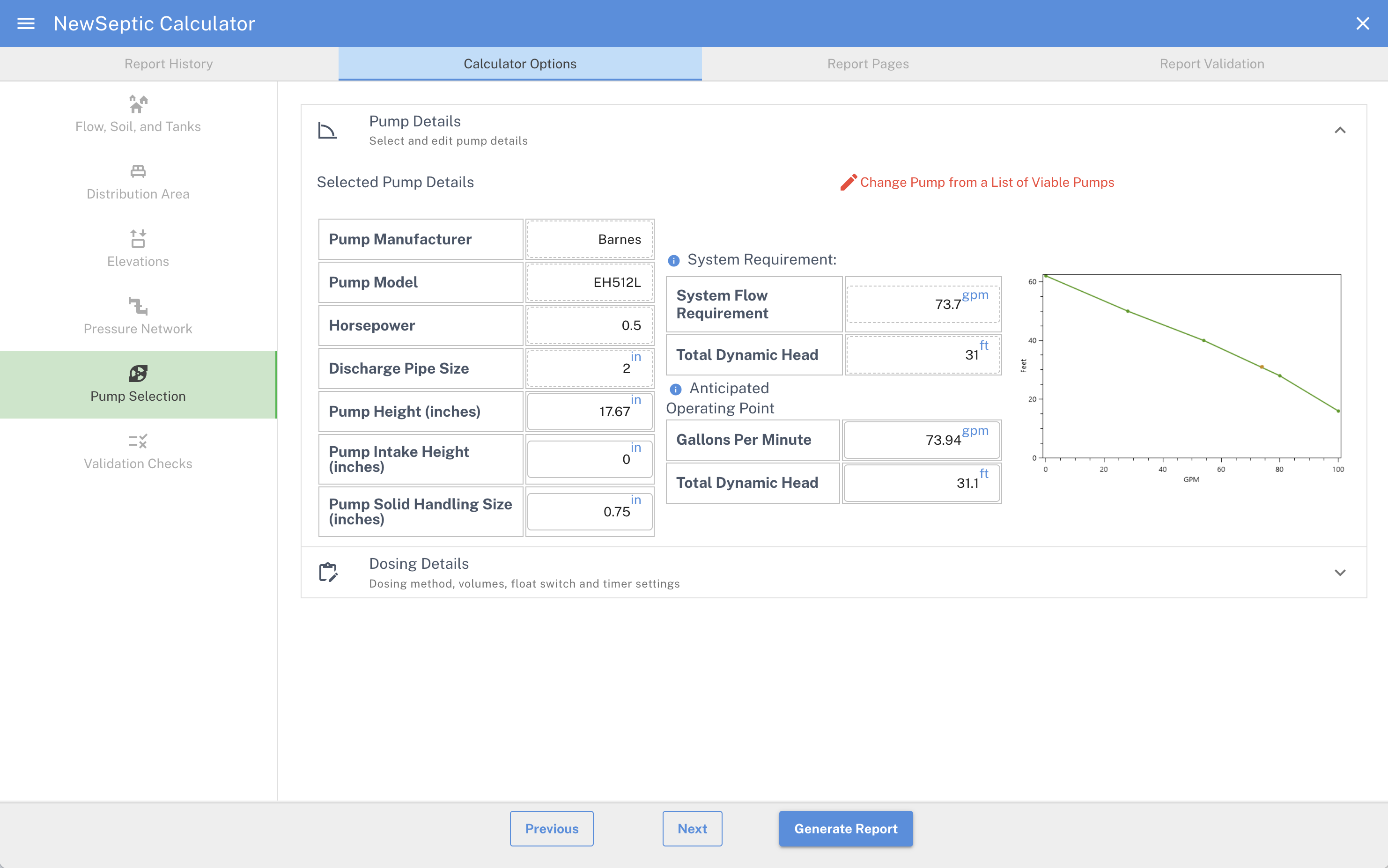Open the hamburger menu icon

(26, 23)
